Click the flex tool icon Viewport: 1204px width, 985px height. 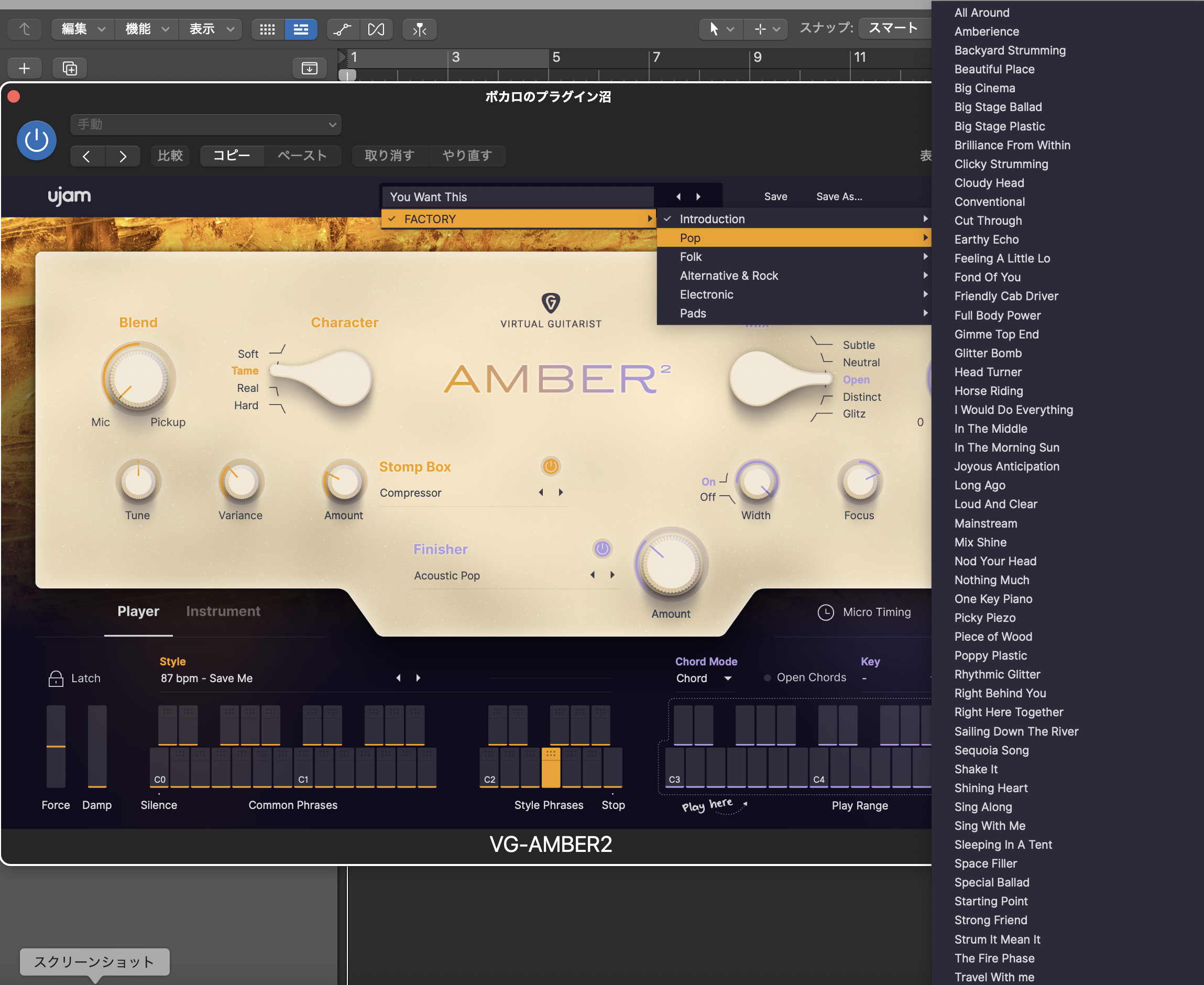376,29
